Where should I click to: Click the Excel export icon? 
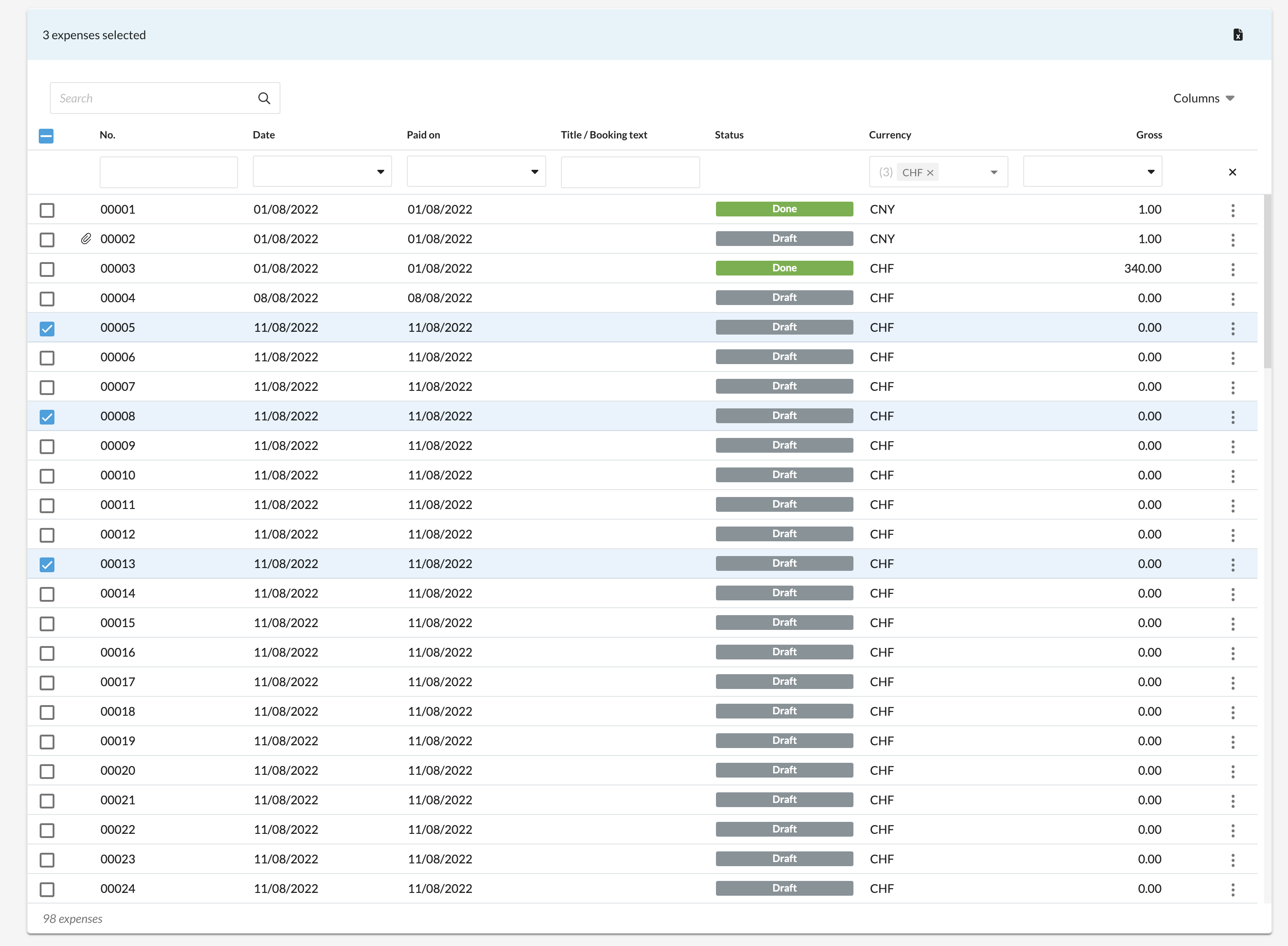point(1238,35)
